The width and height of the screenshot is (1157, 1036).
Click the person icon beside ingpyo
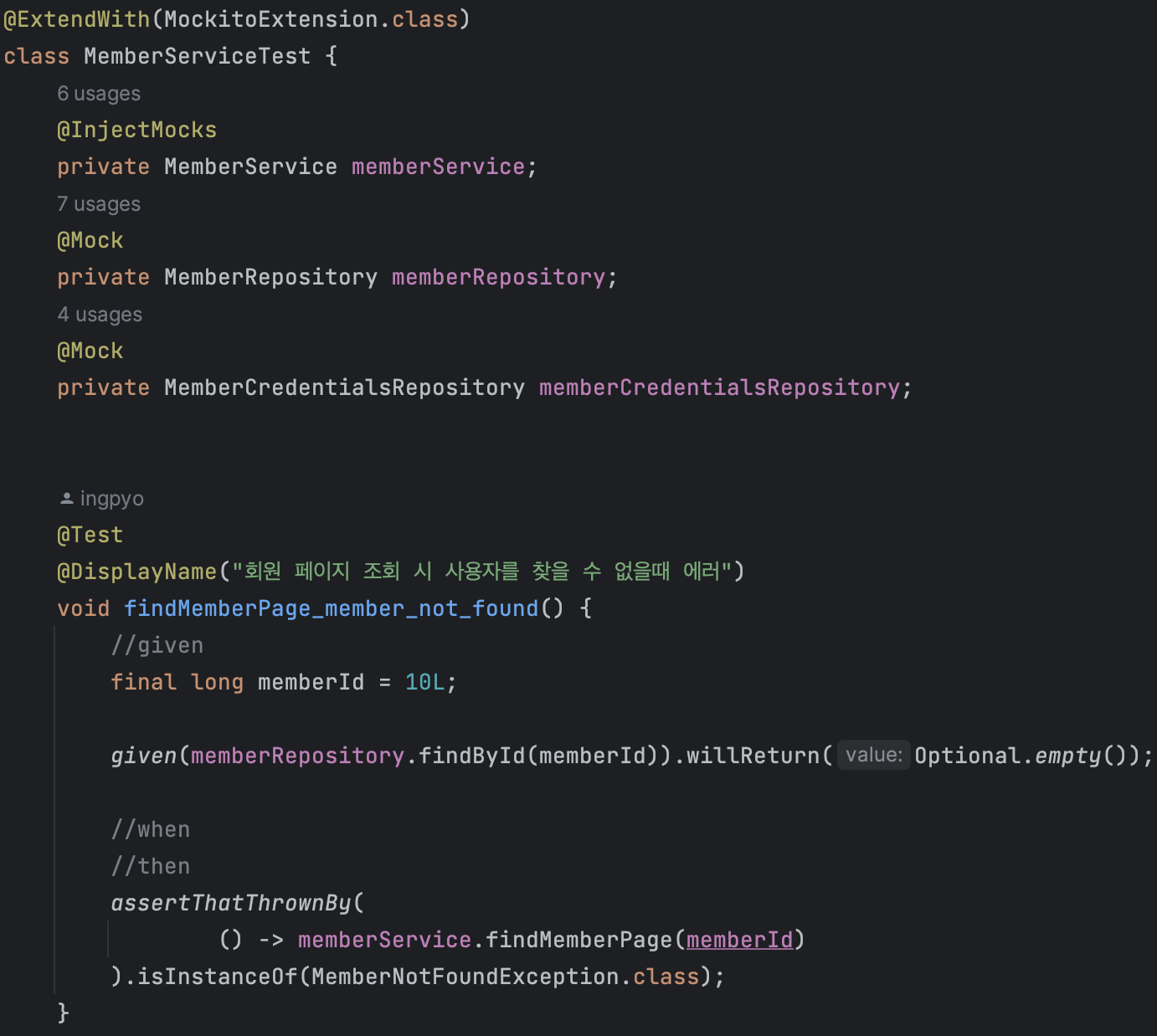click(x=67, y=499)
